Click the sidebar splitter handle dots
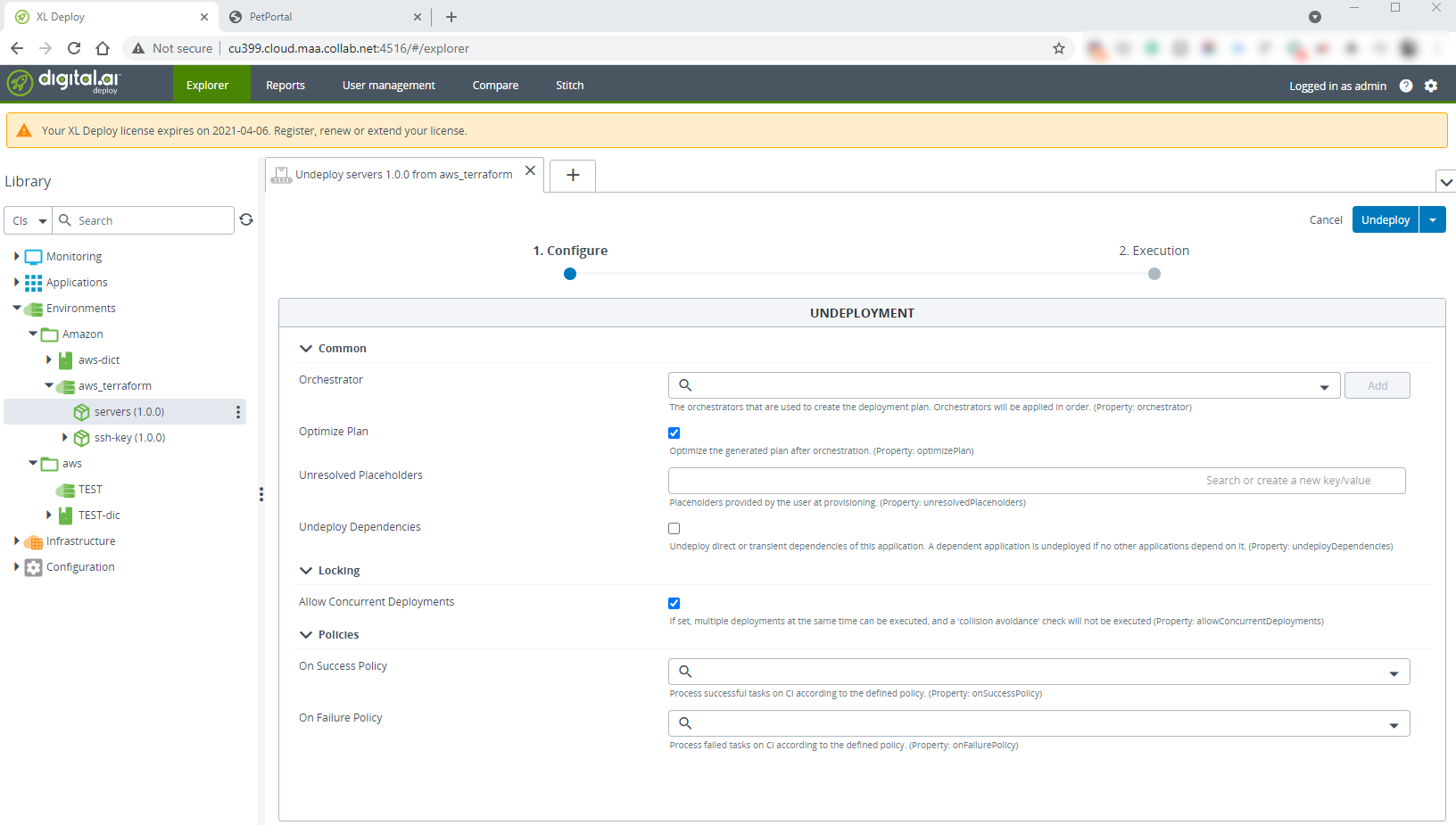This screenshot has width=1456, height=825. tap(261, 493)
